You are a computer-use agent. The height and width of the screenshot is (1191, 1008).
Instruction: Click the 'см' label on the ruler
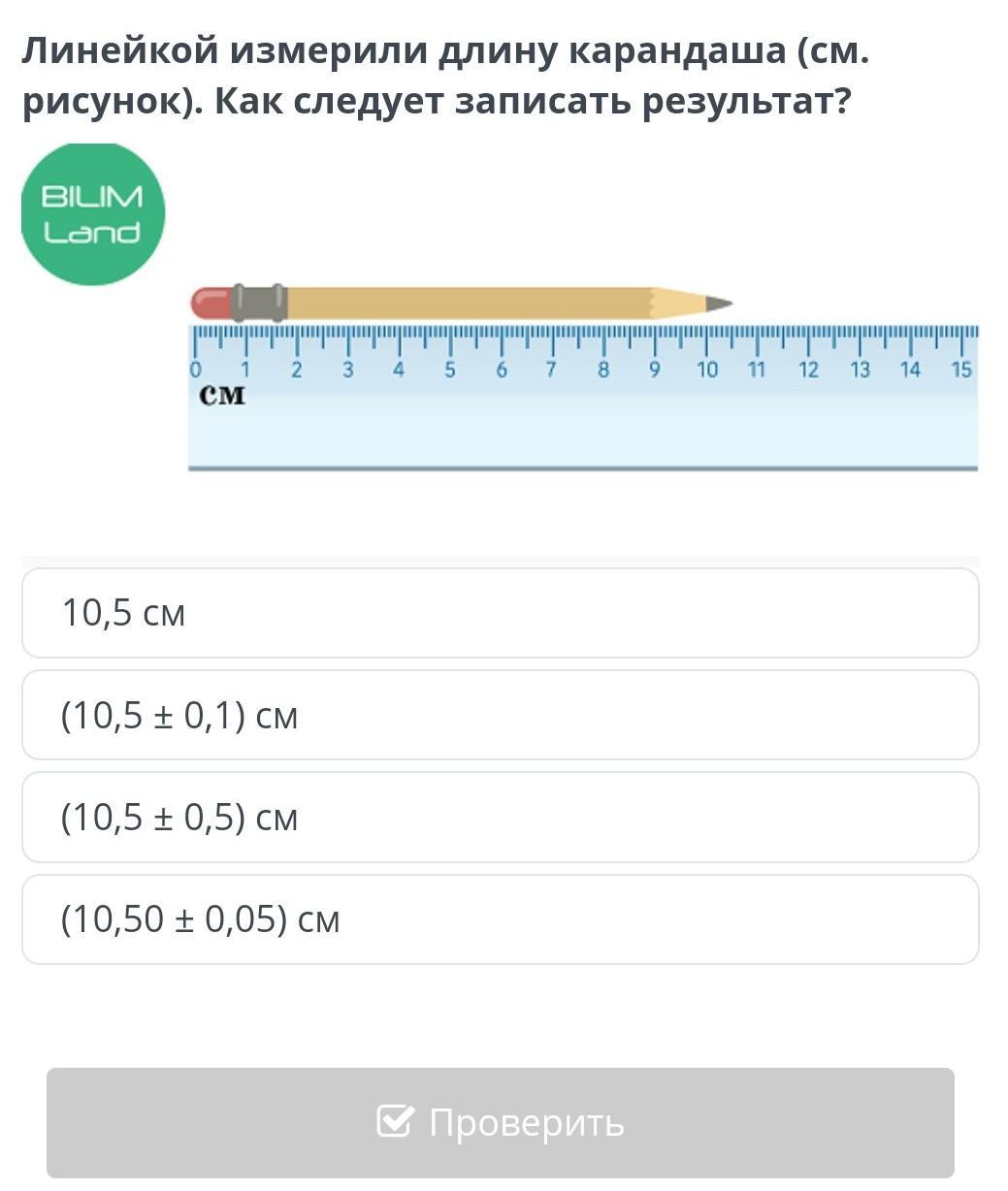tap(222, 396)
